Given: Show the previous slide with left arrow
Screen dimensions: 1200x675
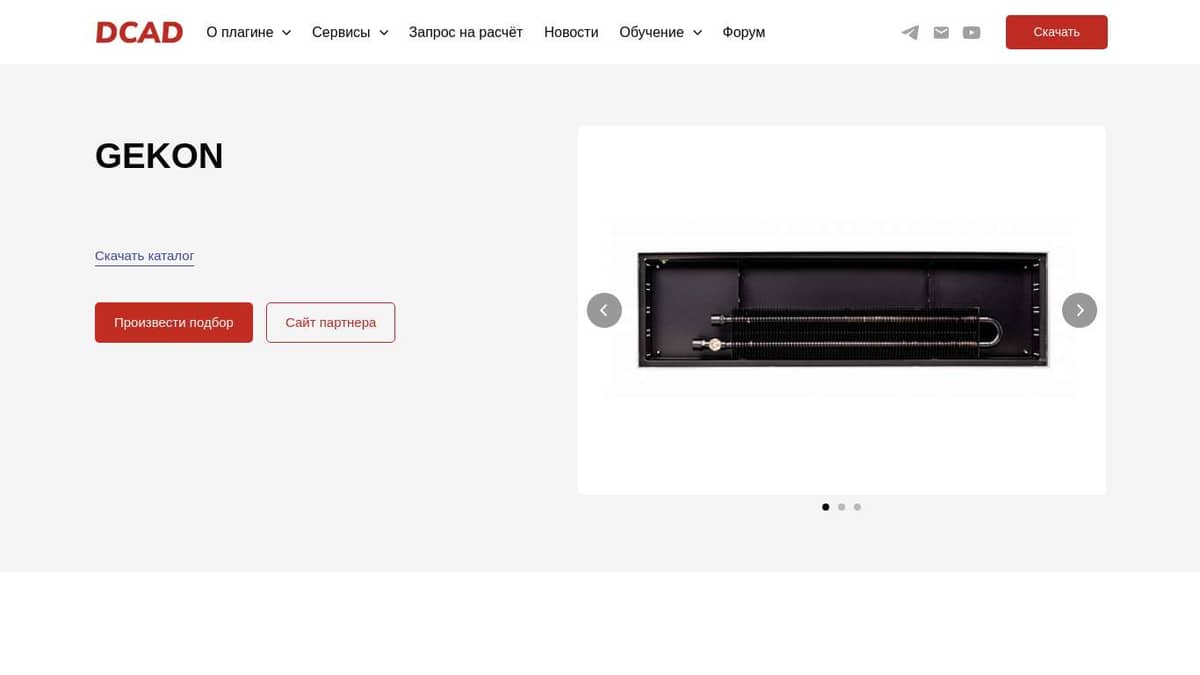Looking at the screenshot, I should tap(604, 310).
